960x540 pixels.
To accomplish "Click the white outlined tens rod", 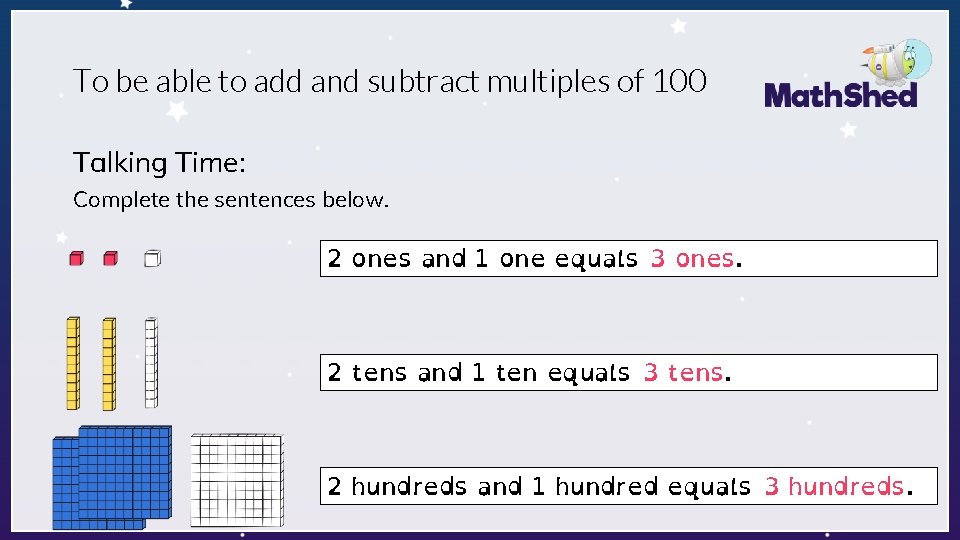I will tap(151, 363).
